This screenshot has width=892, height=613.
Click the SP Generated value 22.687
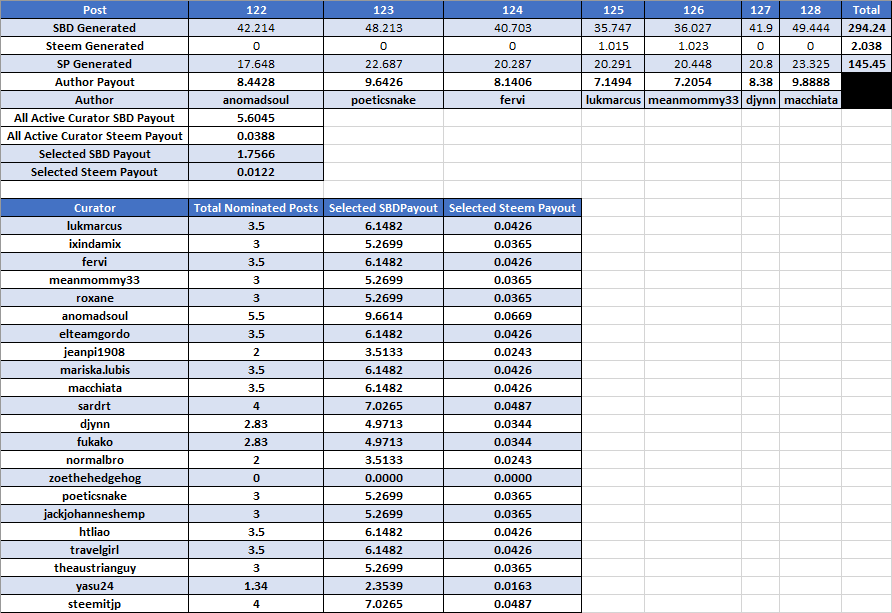pos(383,64)
